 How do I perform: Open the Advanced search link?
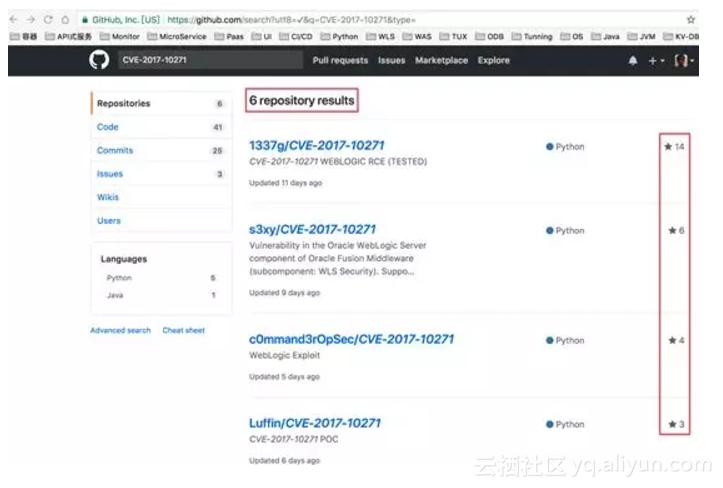[x=120, y=330]
